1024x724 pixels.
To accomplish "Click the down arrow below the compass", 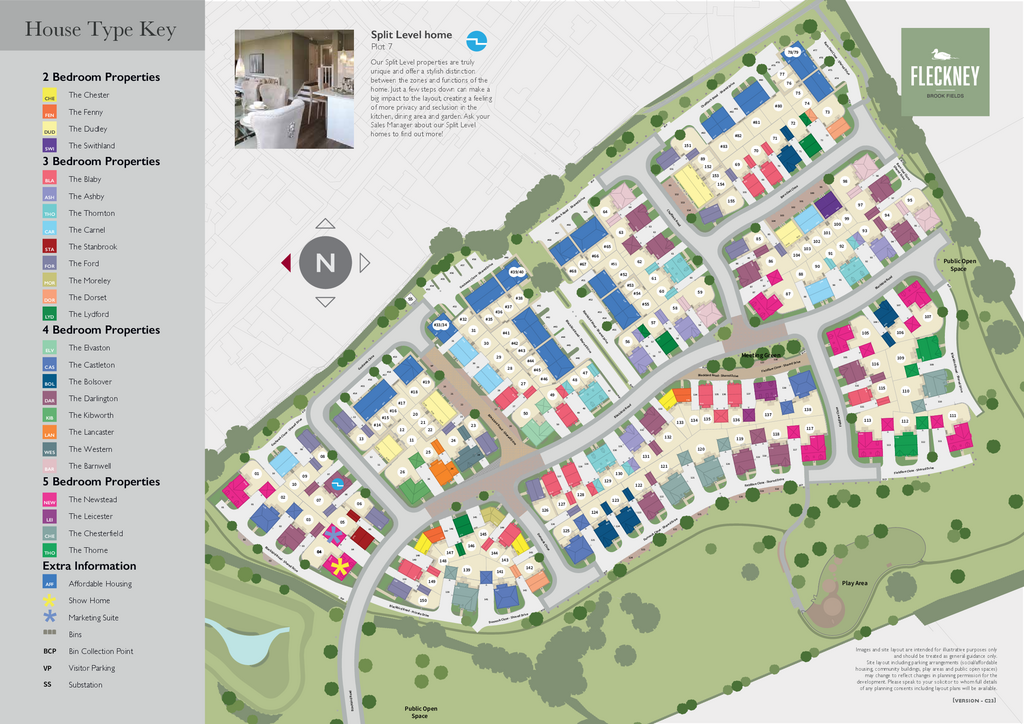I will [325, 302].
